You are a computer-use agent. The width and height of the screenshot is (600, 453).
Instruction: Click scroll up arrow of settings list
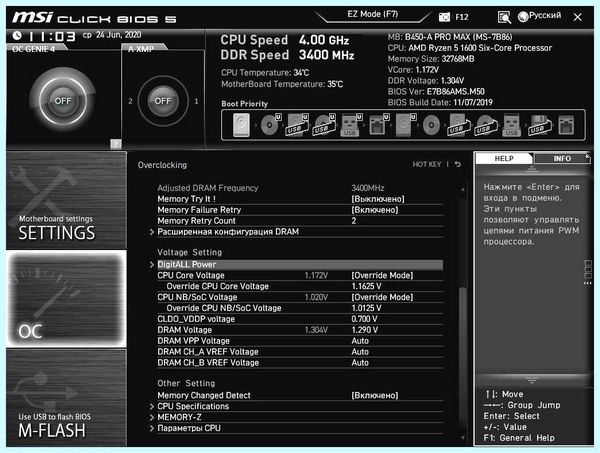[x=463, y=189]
